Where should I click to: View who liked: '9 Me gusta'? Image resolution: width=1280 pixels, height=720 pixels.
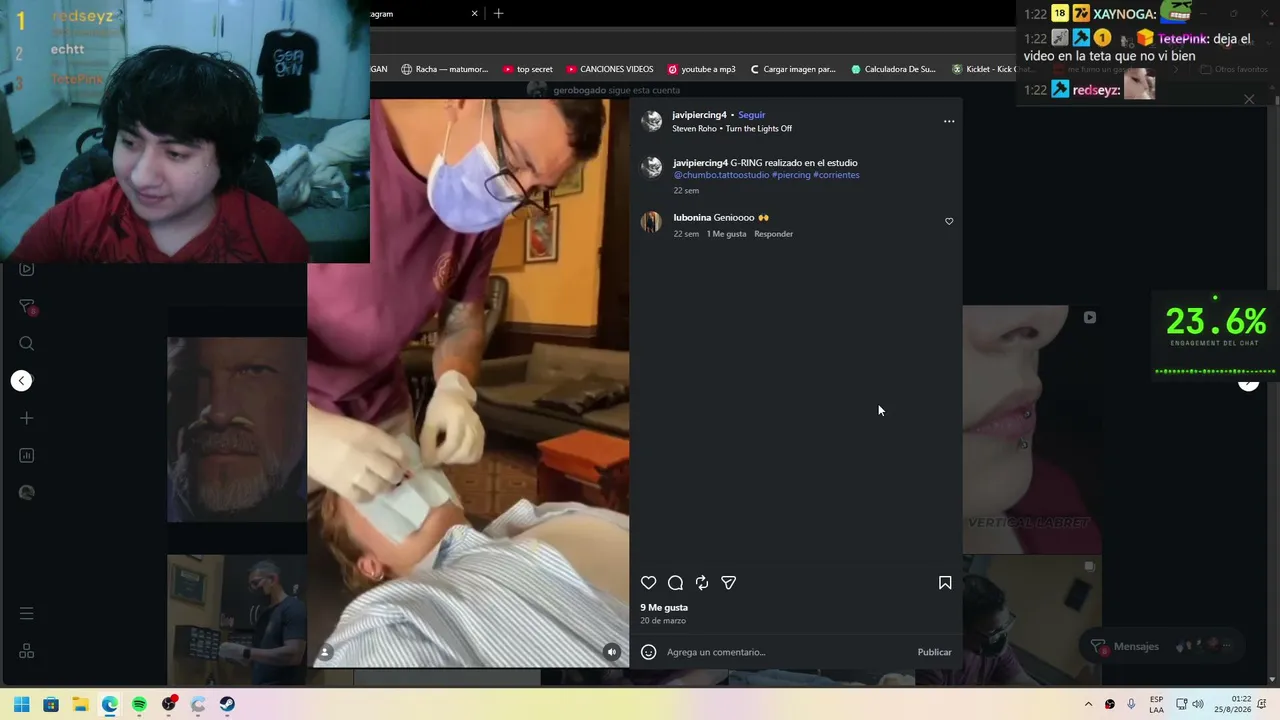[x=664, y=607]
